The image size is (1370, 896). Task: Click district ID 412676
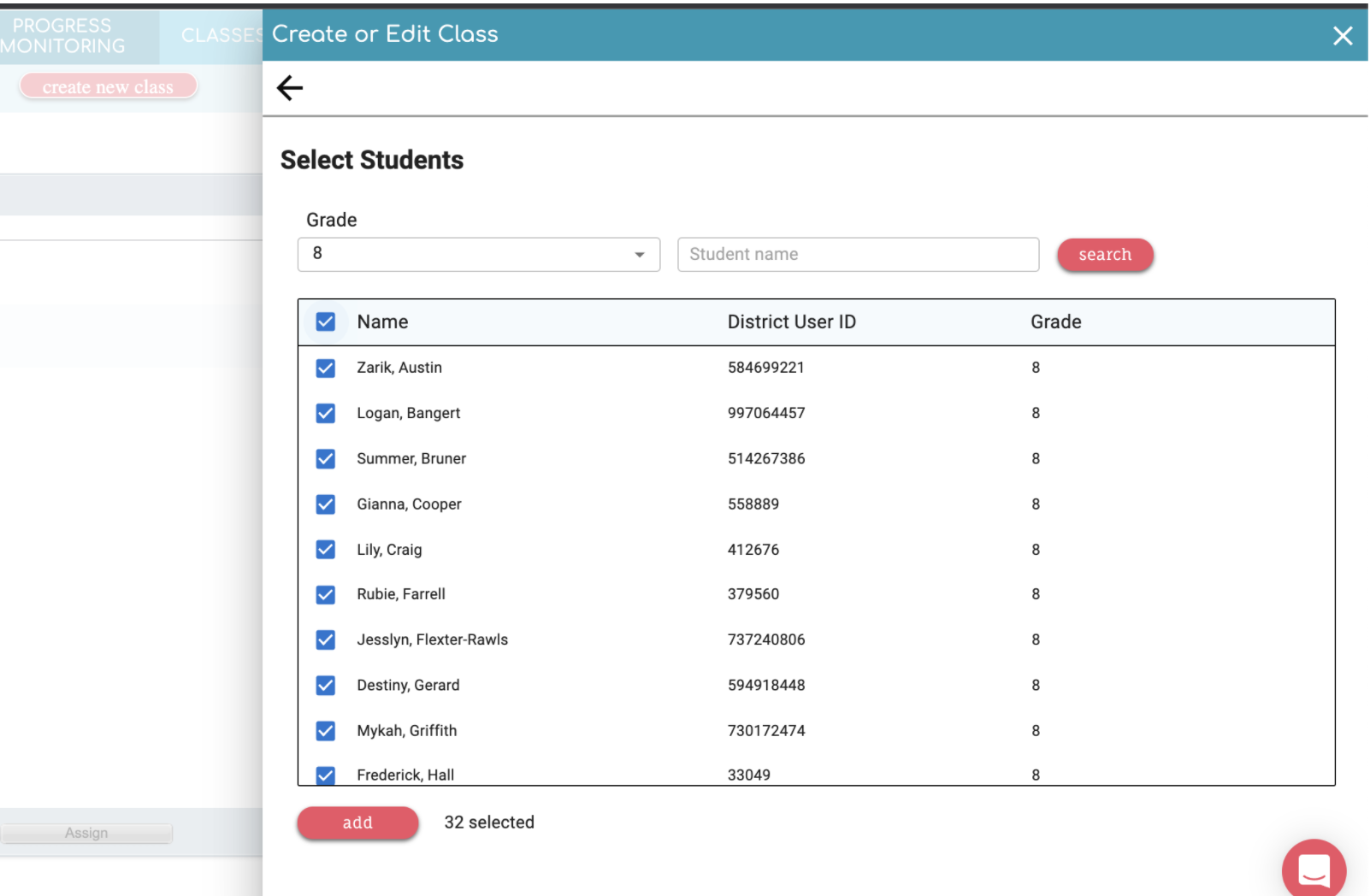point(753,550)
